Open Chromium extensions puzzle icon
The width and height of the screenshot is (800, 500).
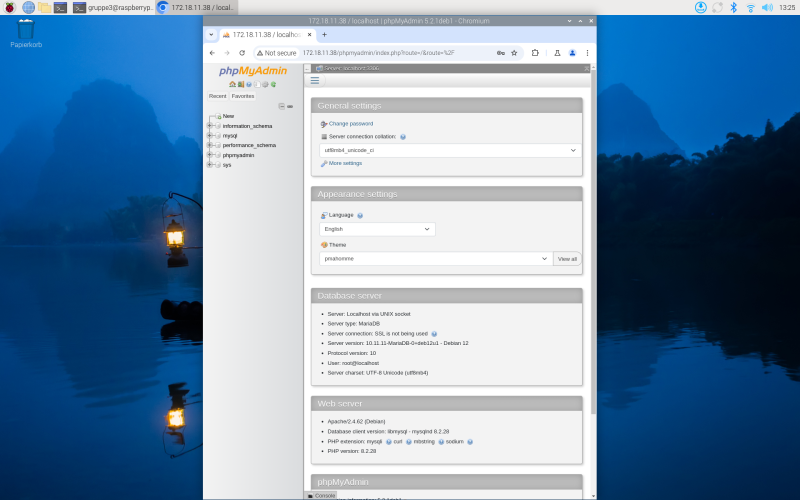coord(535,53)
